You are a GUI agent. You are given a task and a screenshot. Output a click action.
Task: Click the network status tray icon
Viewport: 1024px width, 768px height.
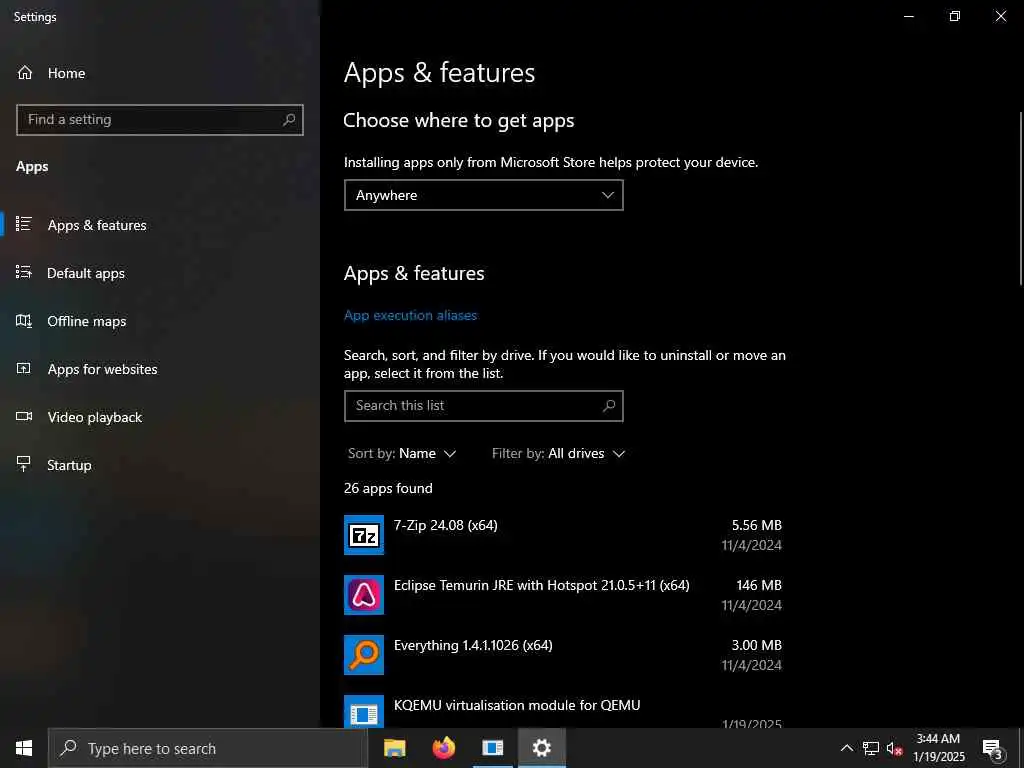[871, 748]
